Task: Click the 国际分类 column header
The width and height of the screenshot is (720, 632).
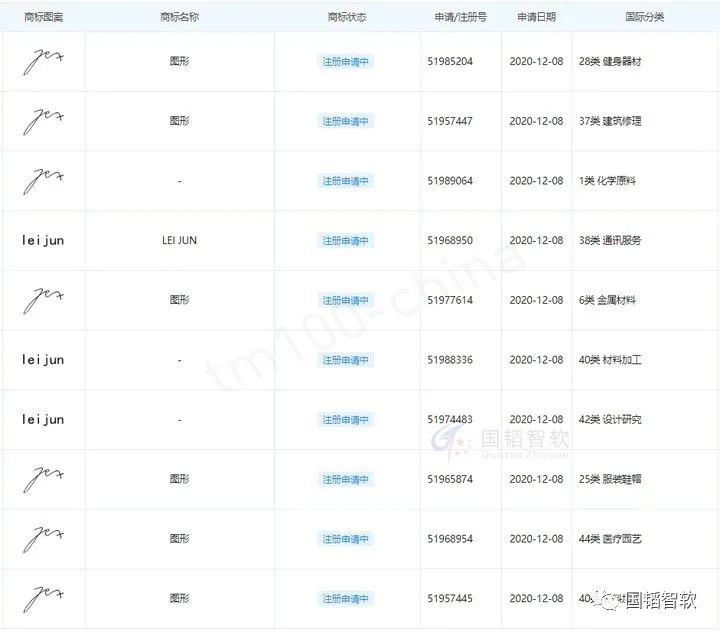Action: click(645, 17)
